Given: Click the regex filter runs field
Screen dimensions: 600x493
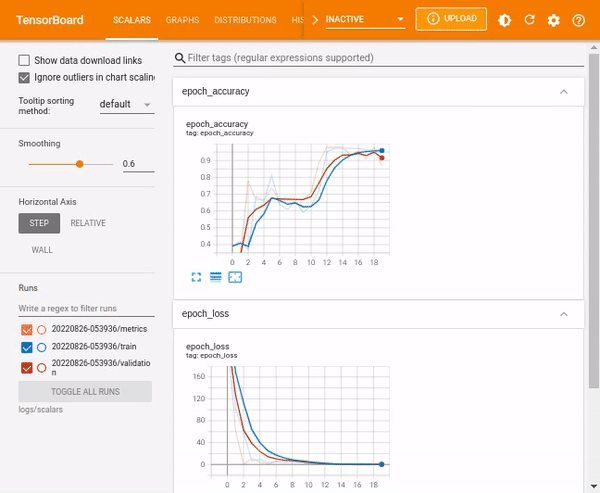Looking at the screenshot, I should (86, 309).
